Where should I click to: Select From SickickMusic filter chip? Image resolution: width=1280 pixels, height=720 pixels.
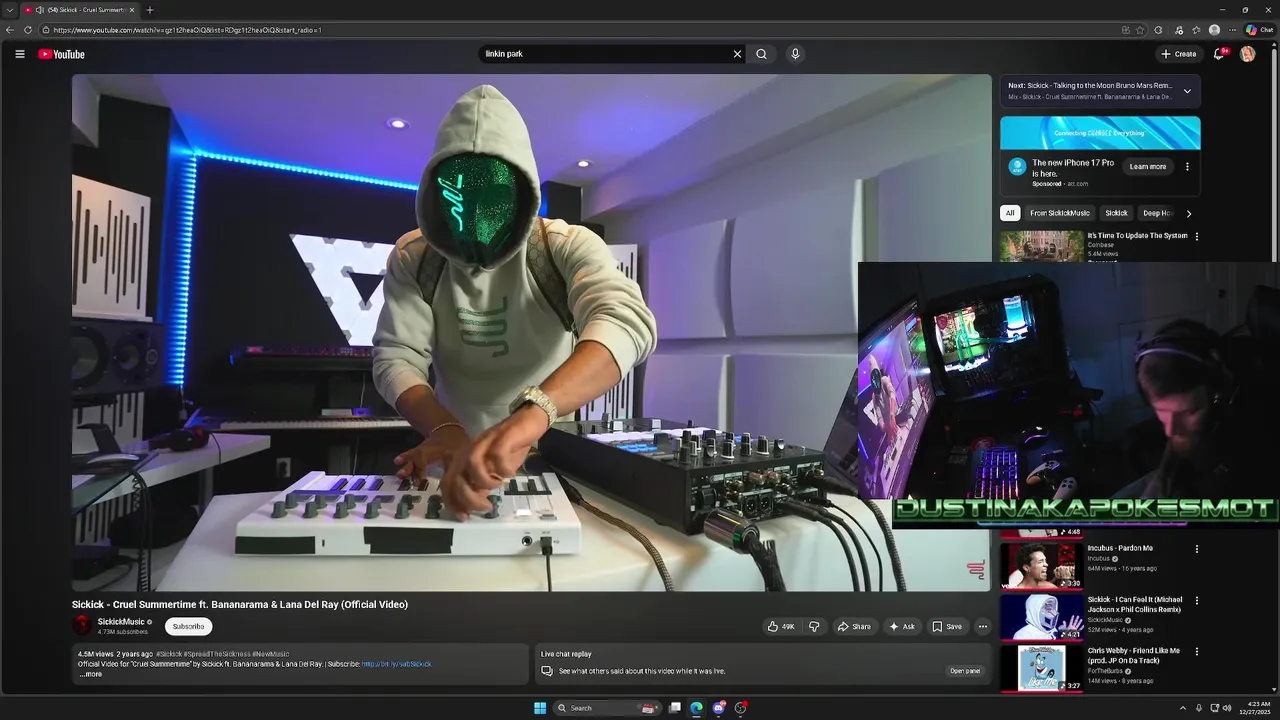point(1060,213)
